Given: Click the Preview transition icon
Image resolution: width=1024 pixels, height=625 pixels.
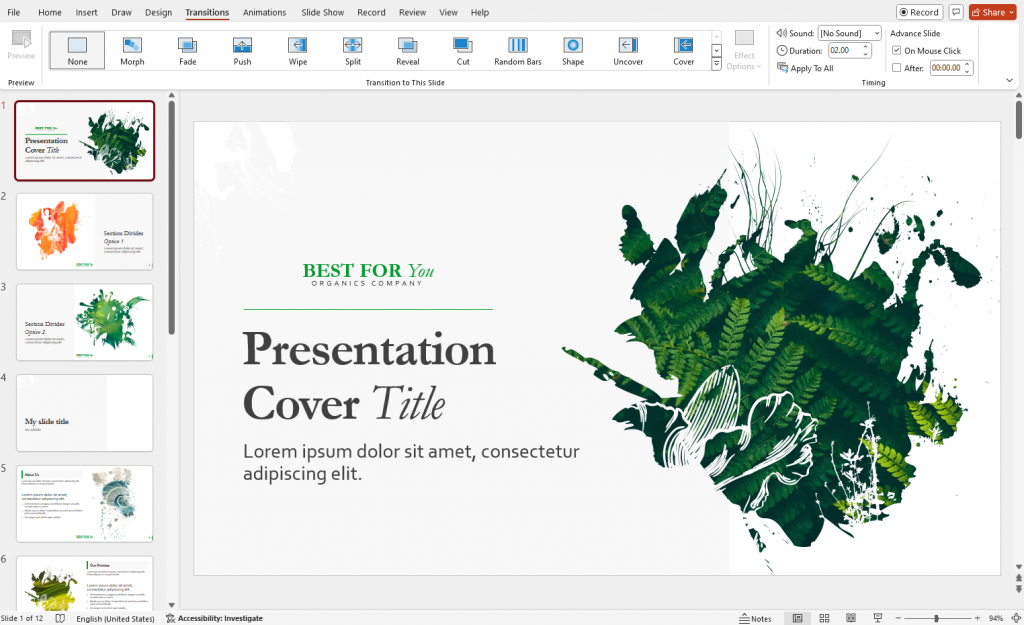Looking at the screenshot, I should 22,46.
